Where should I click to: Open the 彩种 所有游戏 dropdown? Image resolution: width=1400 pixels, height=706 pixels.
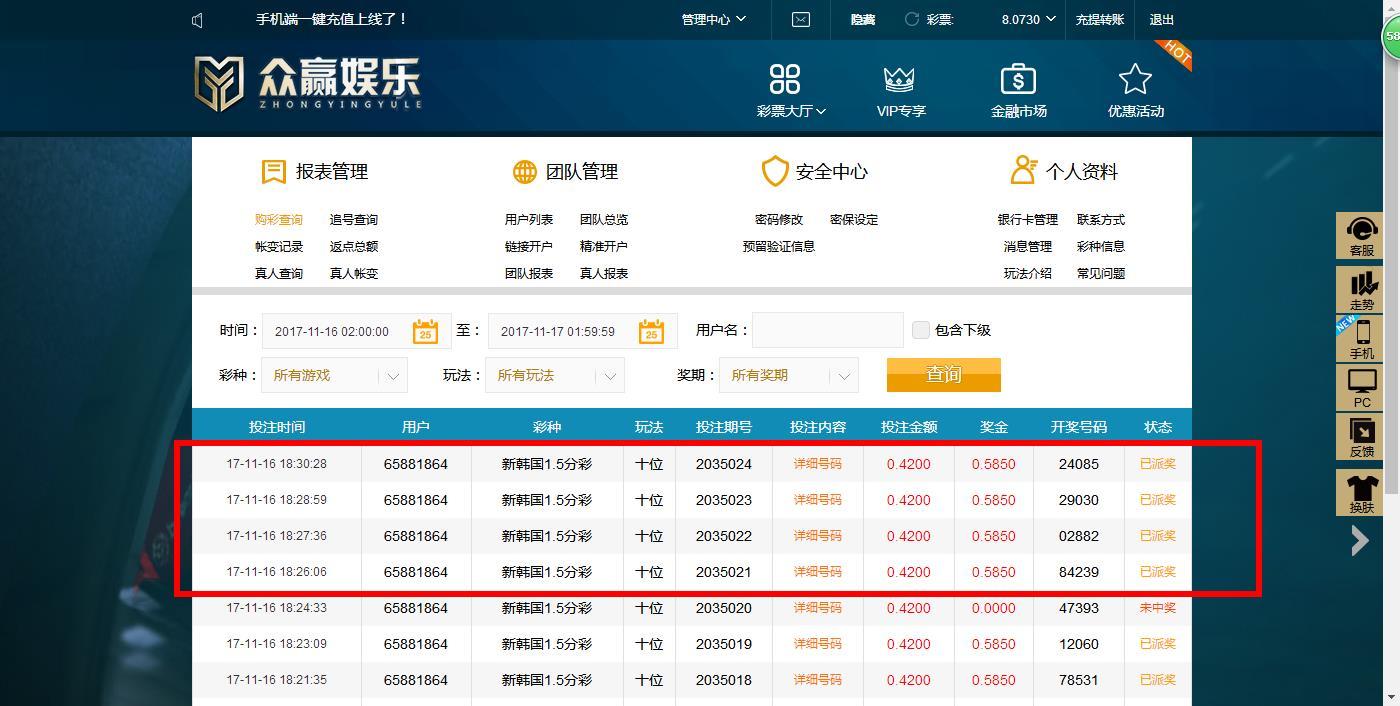pyautogui.click(x=335, y=375)
